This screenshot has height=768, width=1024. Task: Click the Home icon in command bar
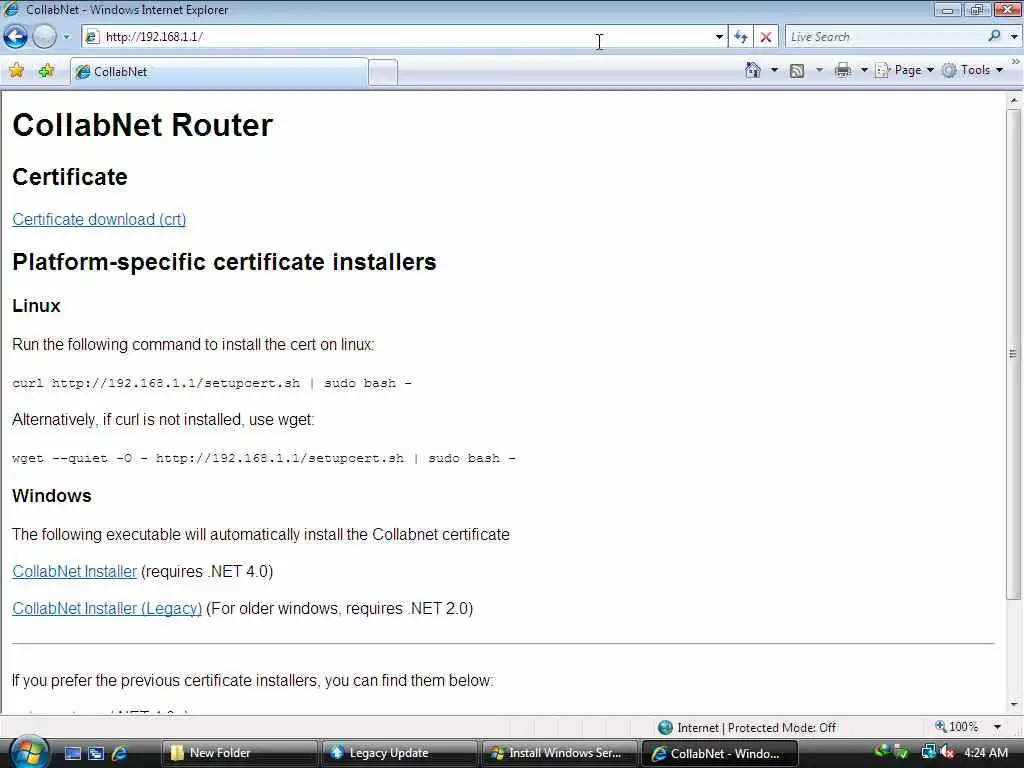(752, 70)
